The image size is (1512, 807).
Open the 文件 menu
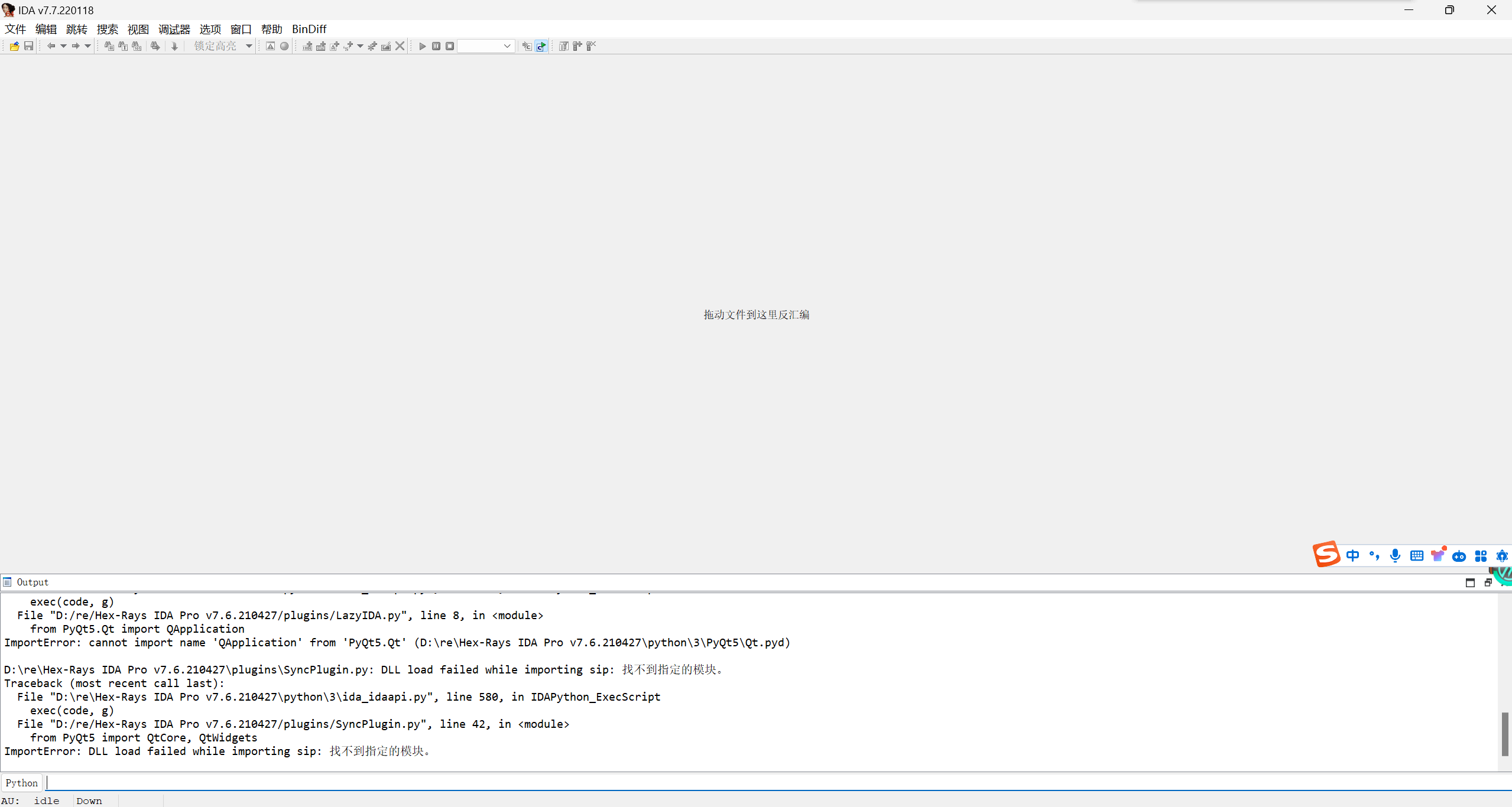[x=15, y=30]
